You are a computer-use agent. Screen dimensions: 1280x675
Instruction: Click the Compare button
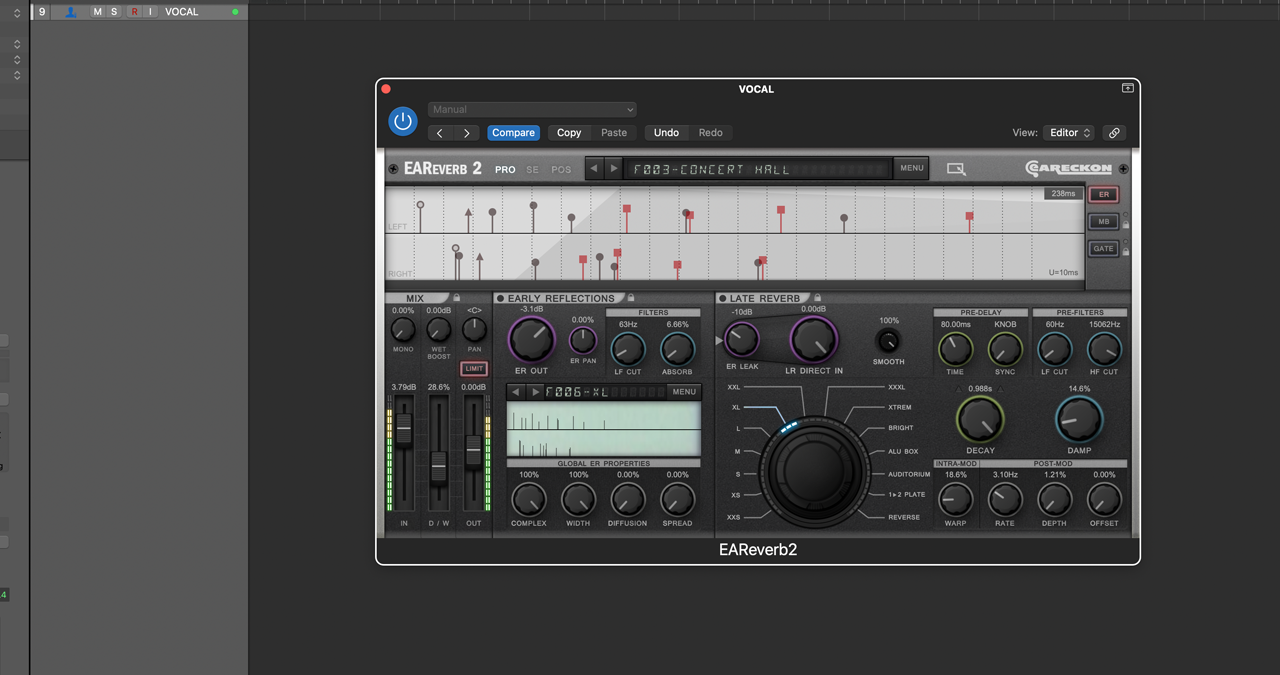[x=513, y=133]
